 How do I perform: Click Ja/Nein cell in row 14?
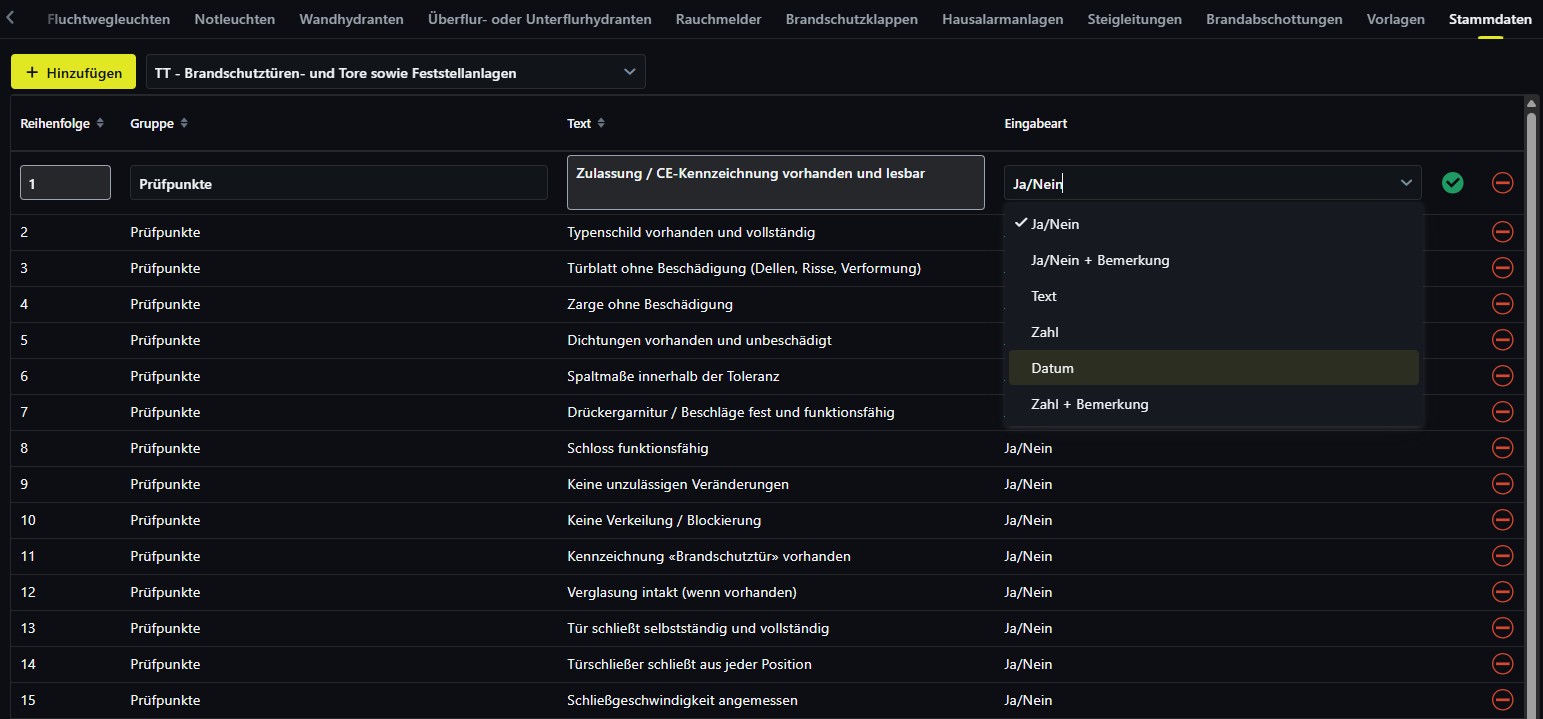click(x=1028, y=664)
